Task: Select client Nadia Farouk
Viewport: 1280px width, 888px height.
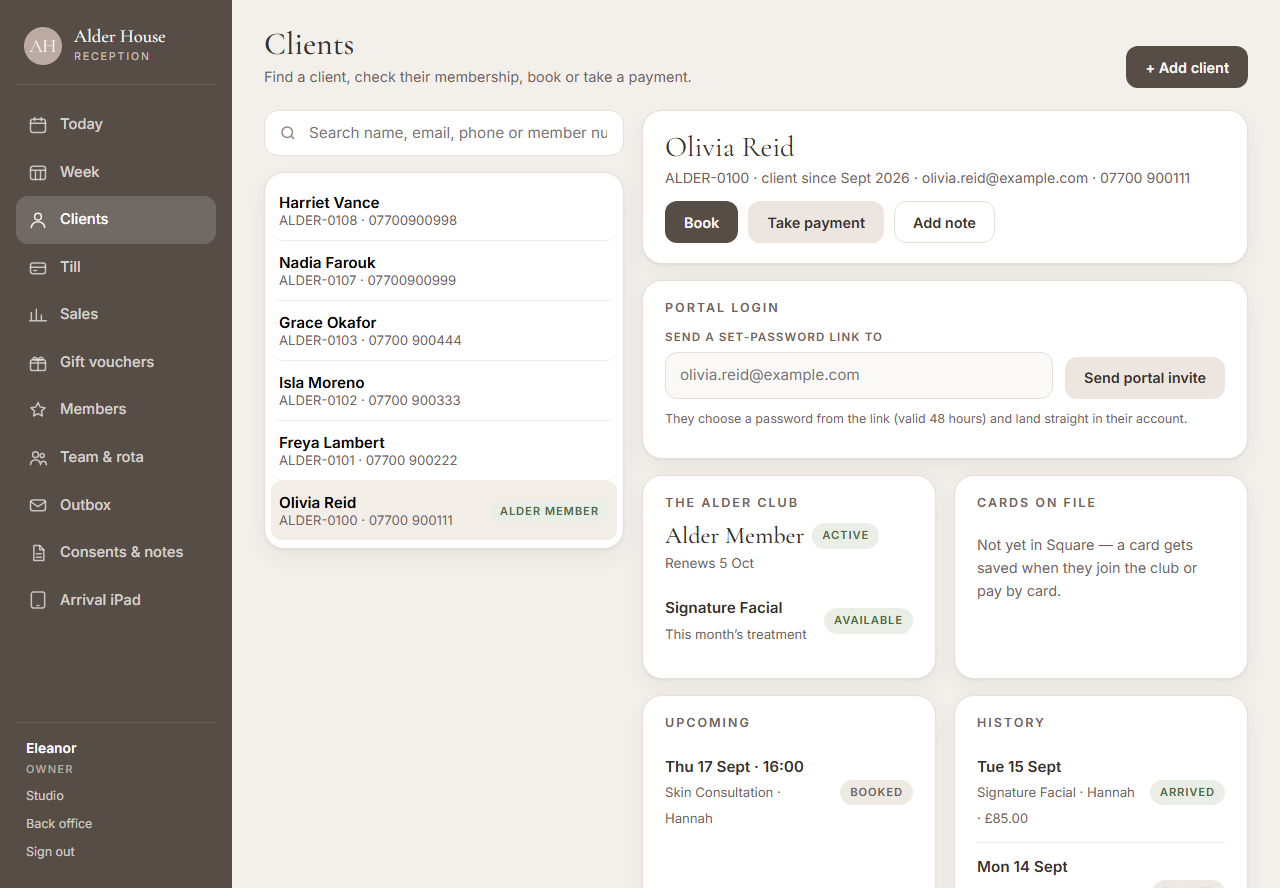Action: (x=444, y=271)
